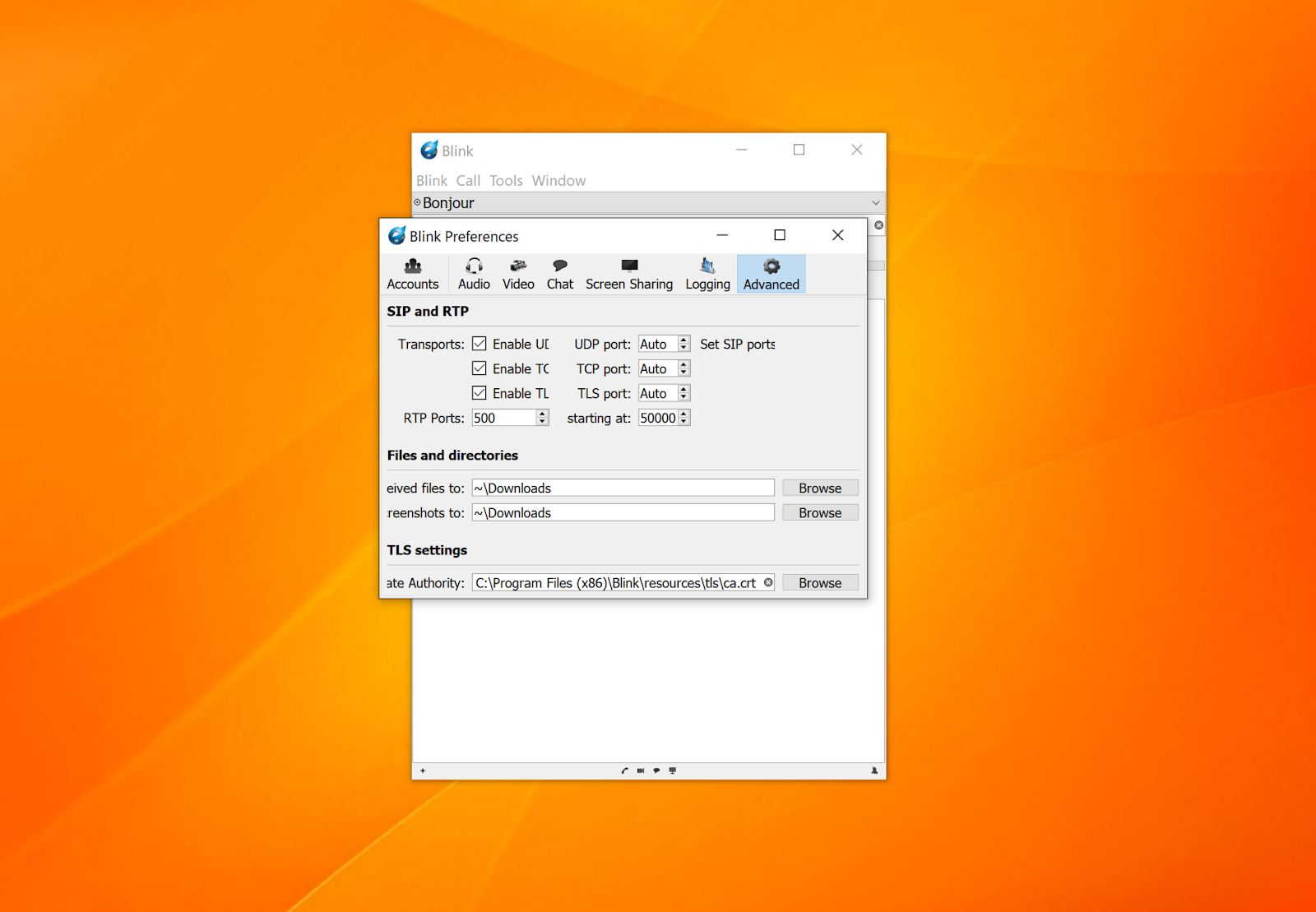
Task: Click the TCP port Auto field
Action: 658,368
